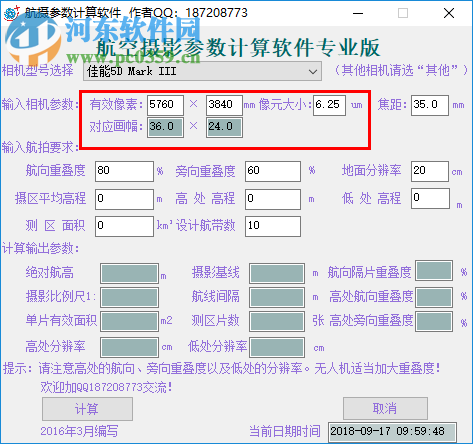
Task: Click the 测区面积 input field
Action: click(x=124, y=226)
